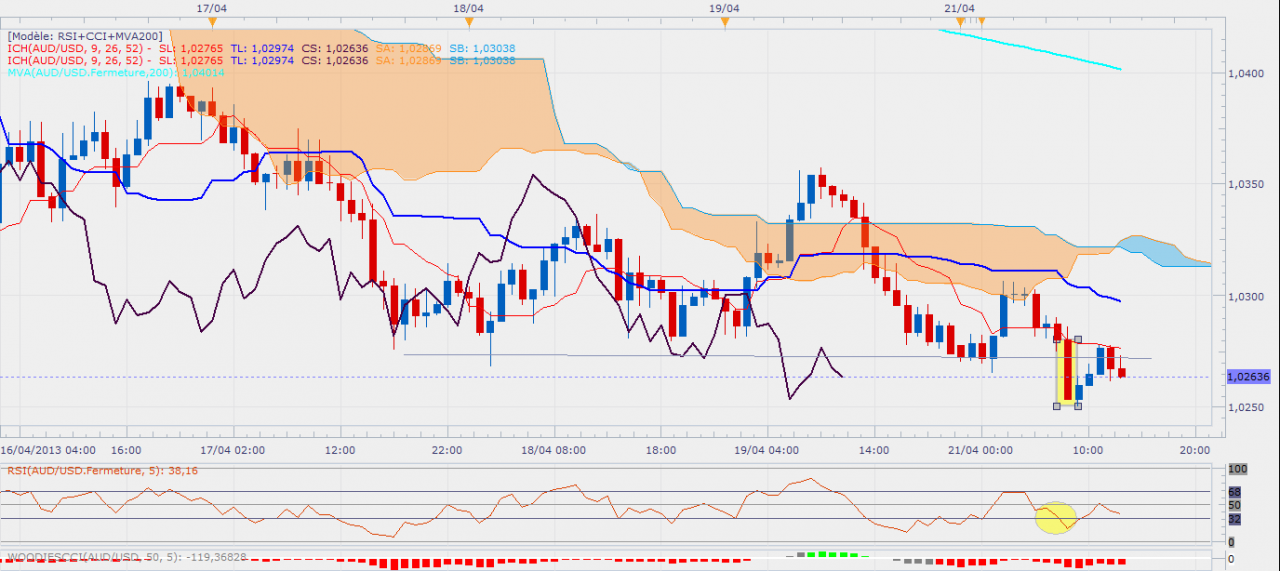This screenshot has width=1280, height=571.
Task: Click the 22:00 time axis label
Action: click(x=446, y=450)
